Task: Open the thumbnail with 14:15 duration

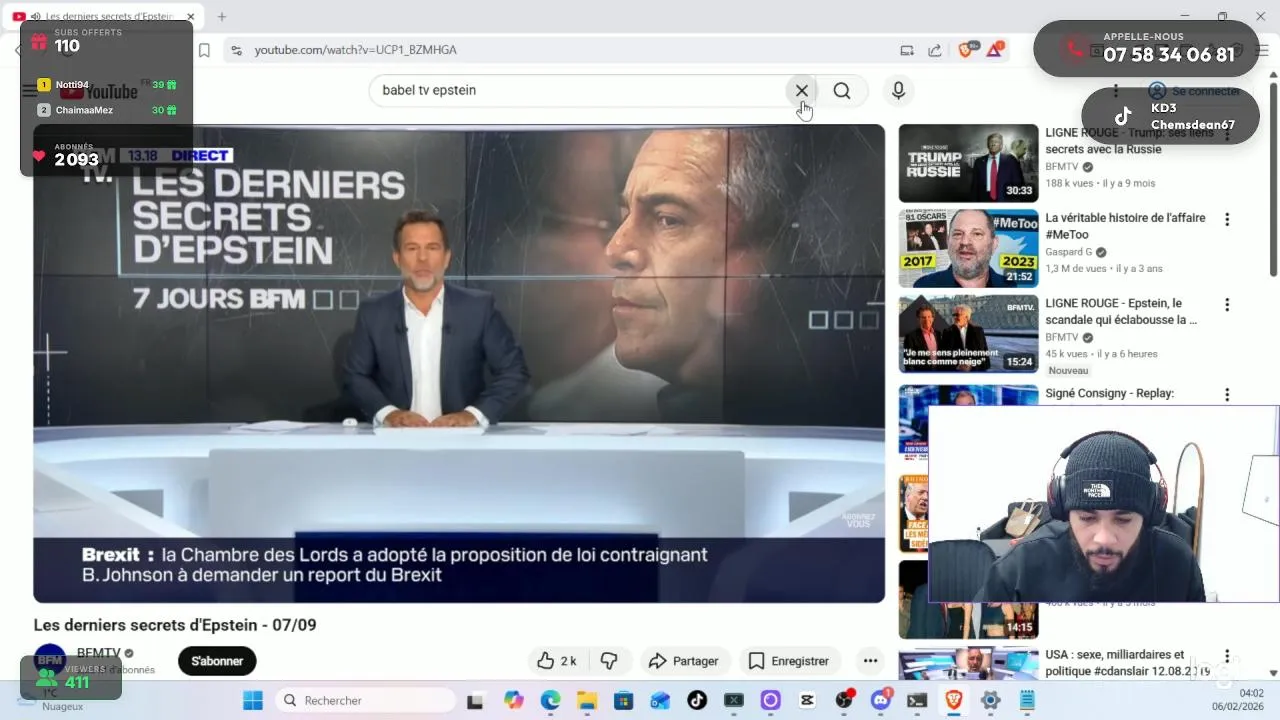Action: coord(968,599)
